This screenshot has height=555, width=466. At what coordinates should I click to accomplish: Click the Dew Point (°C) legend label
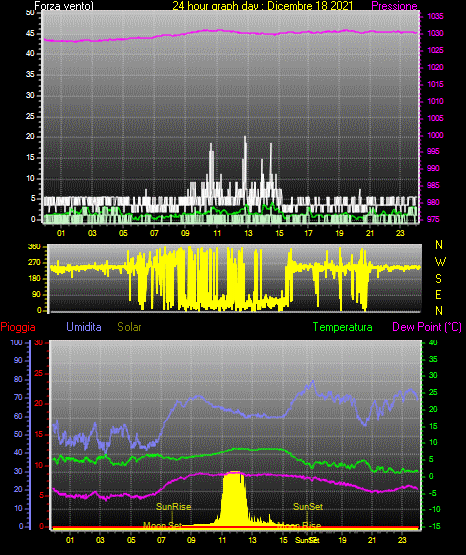pos(427,327)
